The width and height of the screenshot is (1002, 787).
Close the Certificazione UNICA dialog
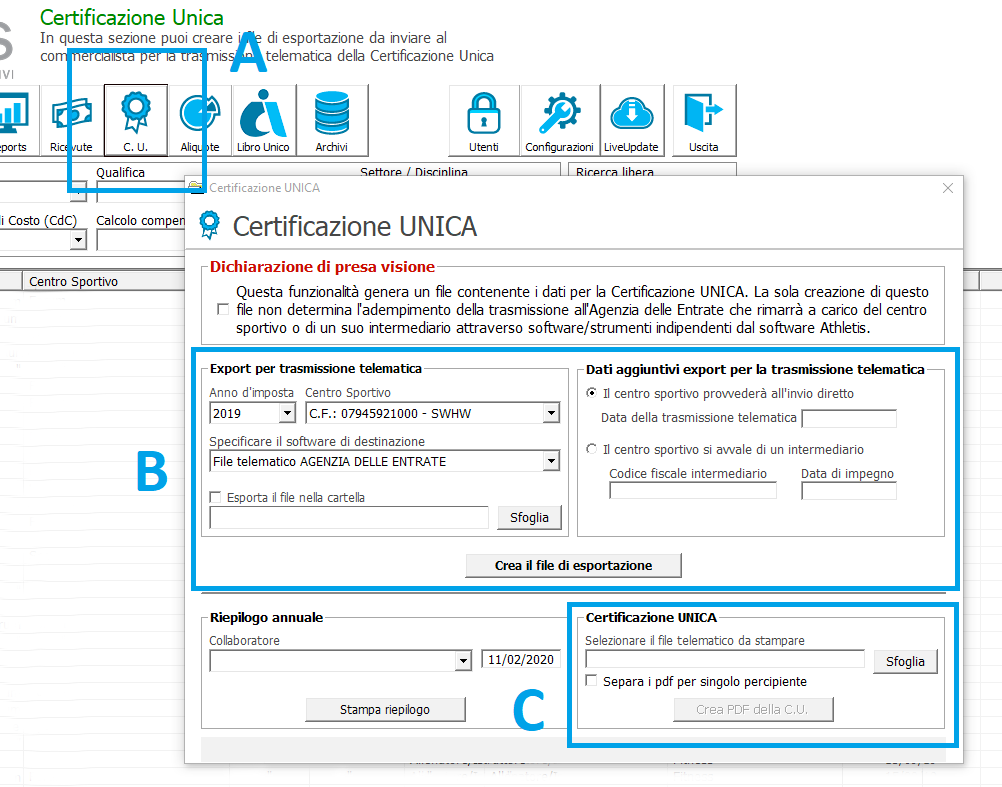(x=948, y=188)
